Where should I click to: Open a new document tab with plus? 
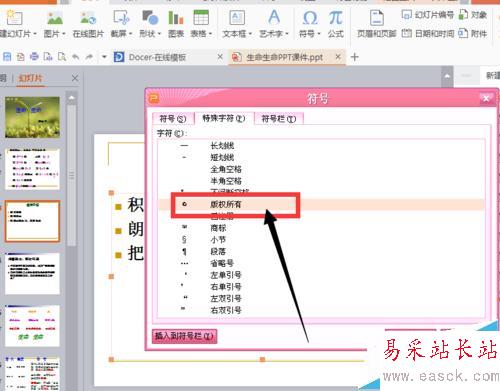tap(355, 57)
